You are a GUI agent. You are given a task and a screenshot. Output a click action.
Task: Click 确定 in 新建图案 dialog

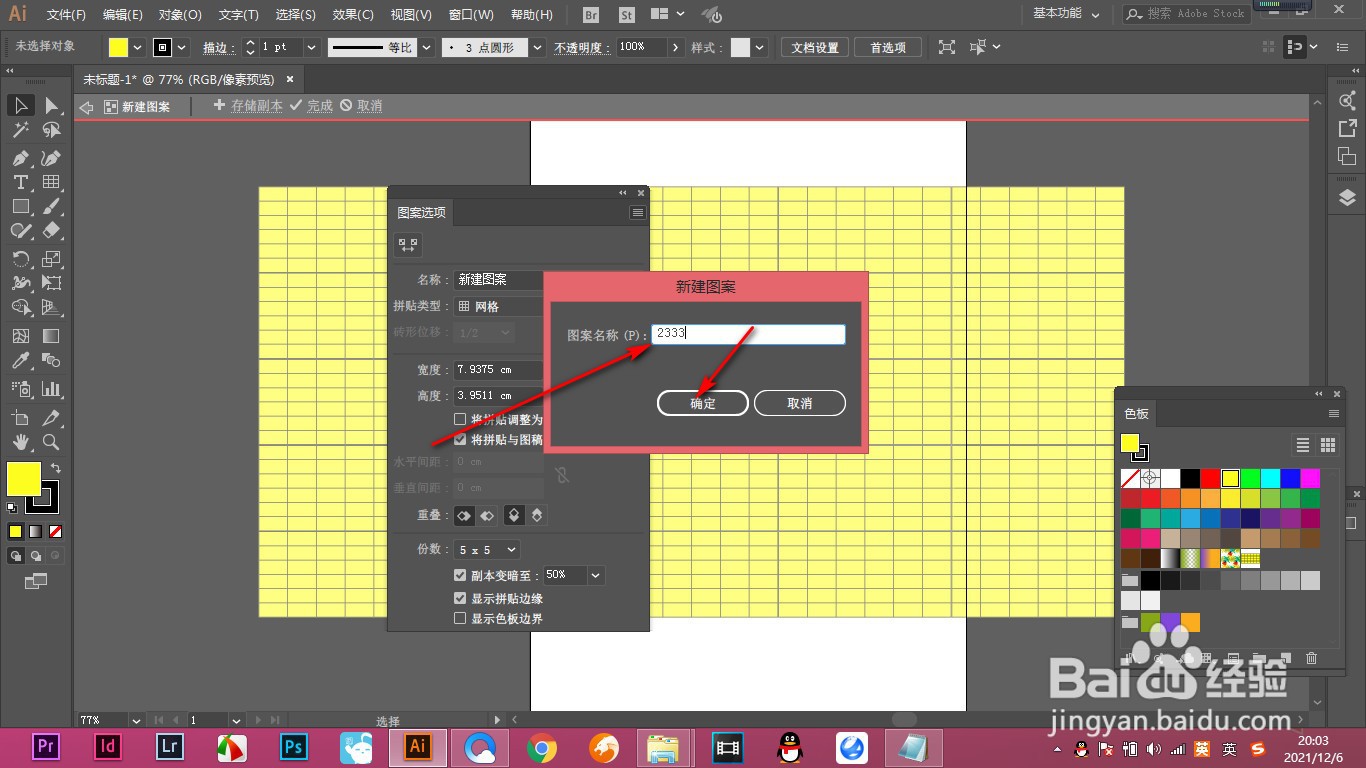[703, 403]
